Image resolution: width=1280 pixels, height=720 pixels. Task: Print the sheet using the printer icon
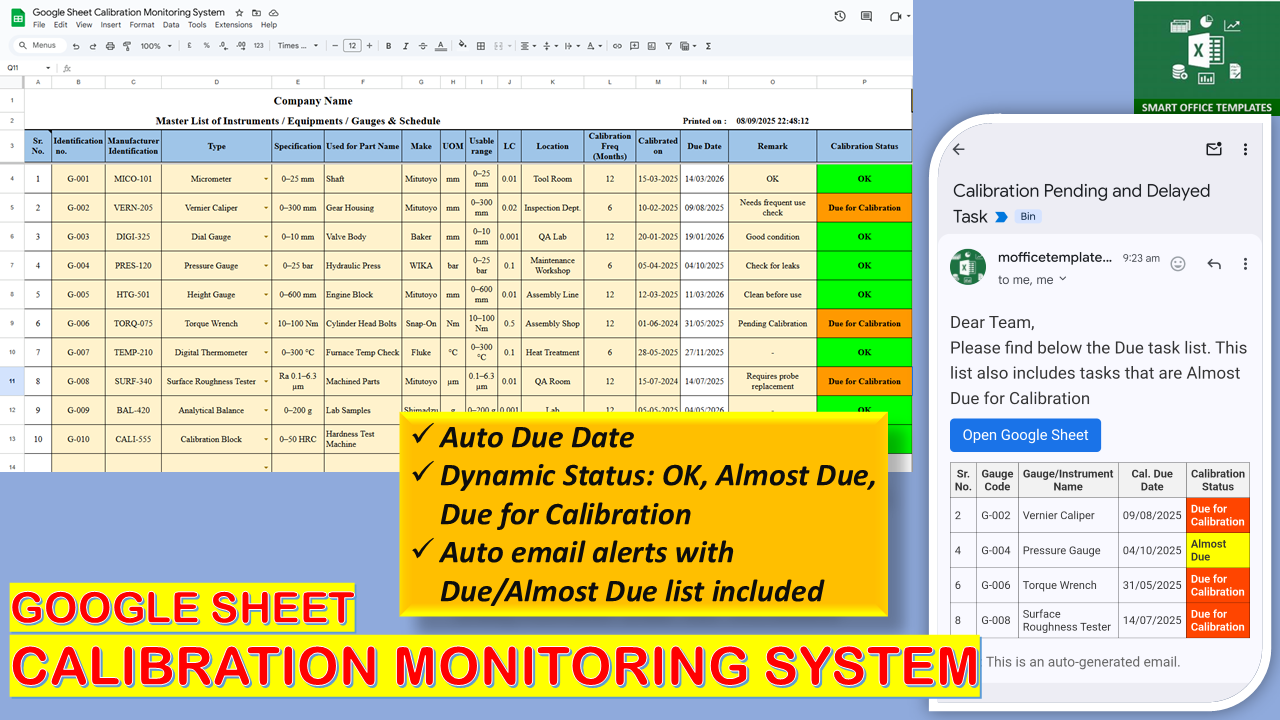coord(109,46)
